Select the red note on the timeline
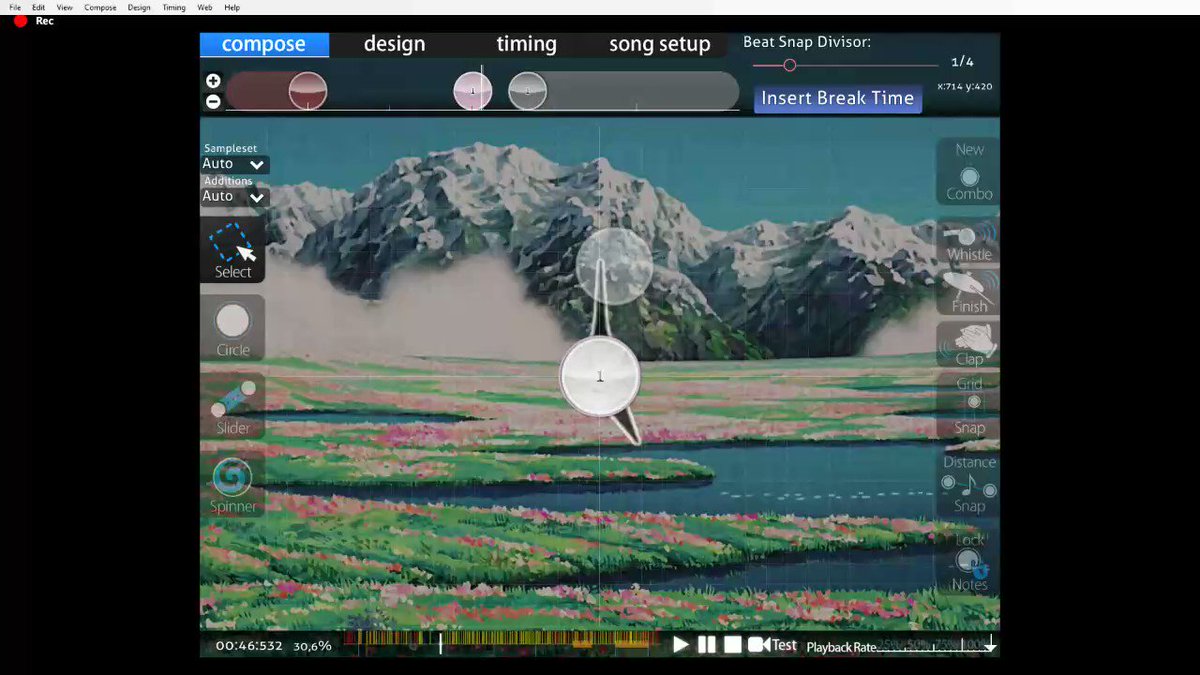Image resolution: width=1200 pixels, height=675 pixels. pos(308,91)
